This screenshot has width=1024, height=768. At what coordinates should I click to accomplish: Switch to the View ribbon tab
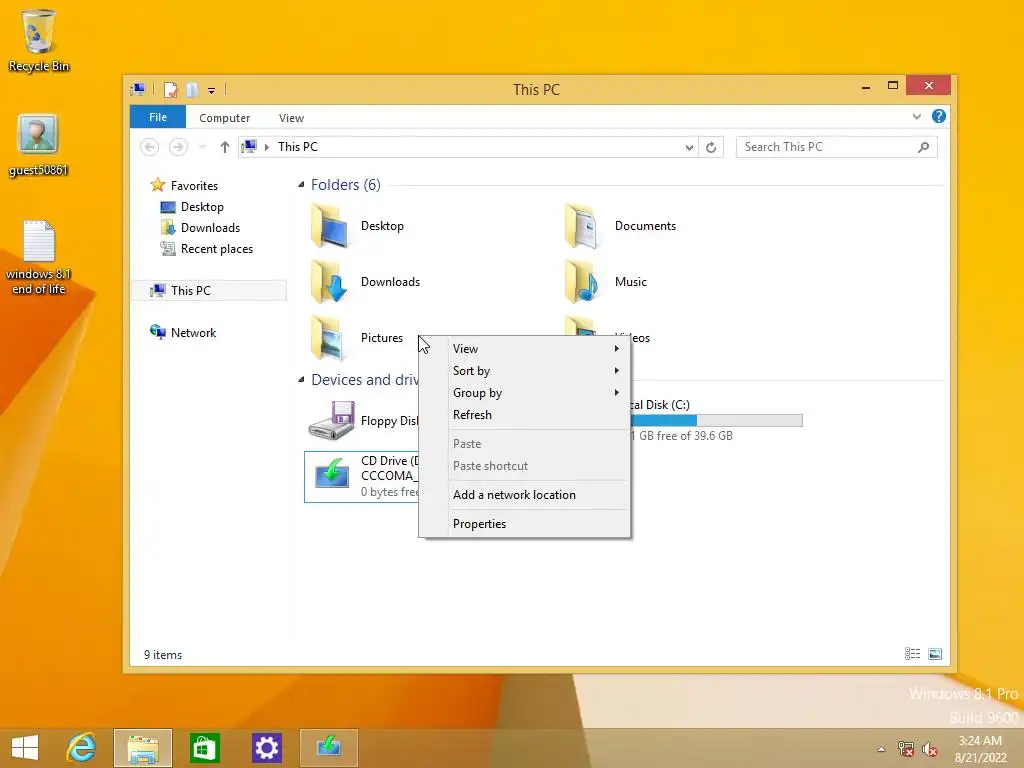pyautogui.click(x=291, y=118)
